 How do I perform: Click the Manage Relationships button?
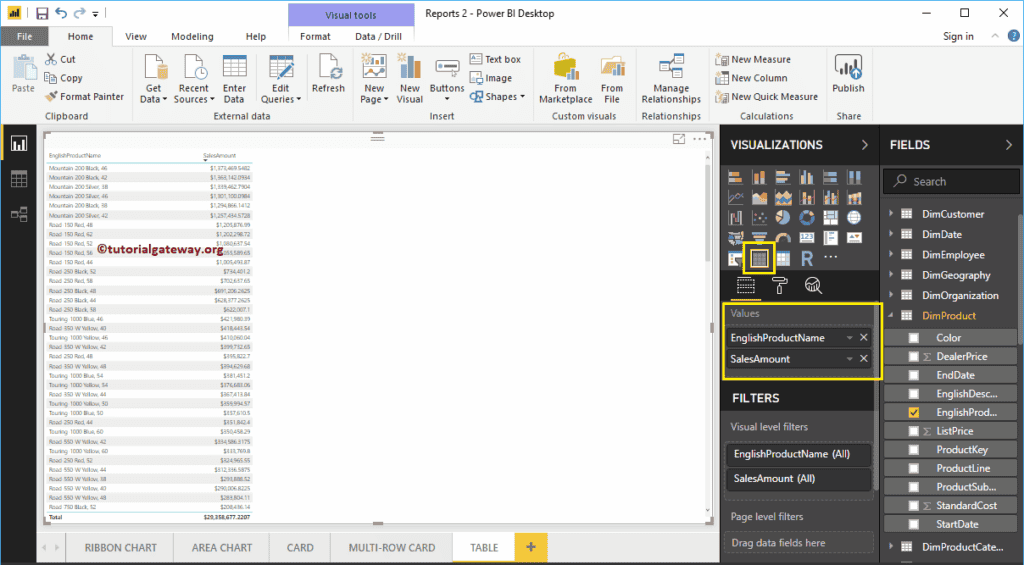coord(671,79)
